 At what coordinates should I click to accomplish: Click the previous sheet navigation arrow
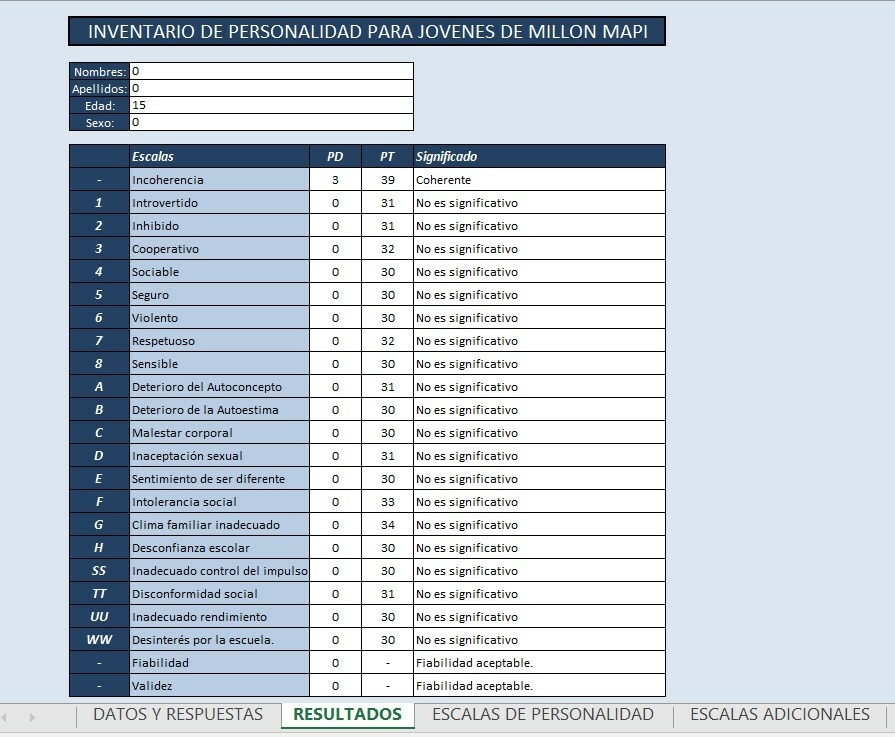click(5, 716)
